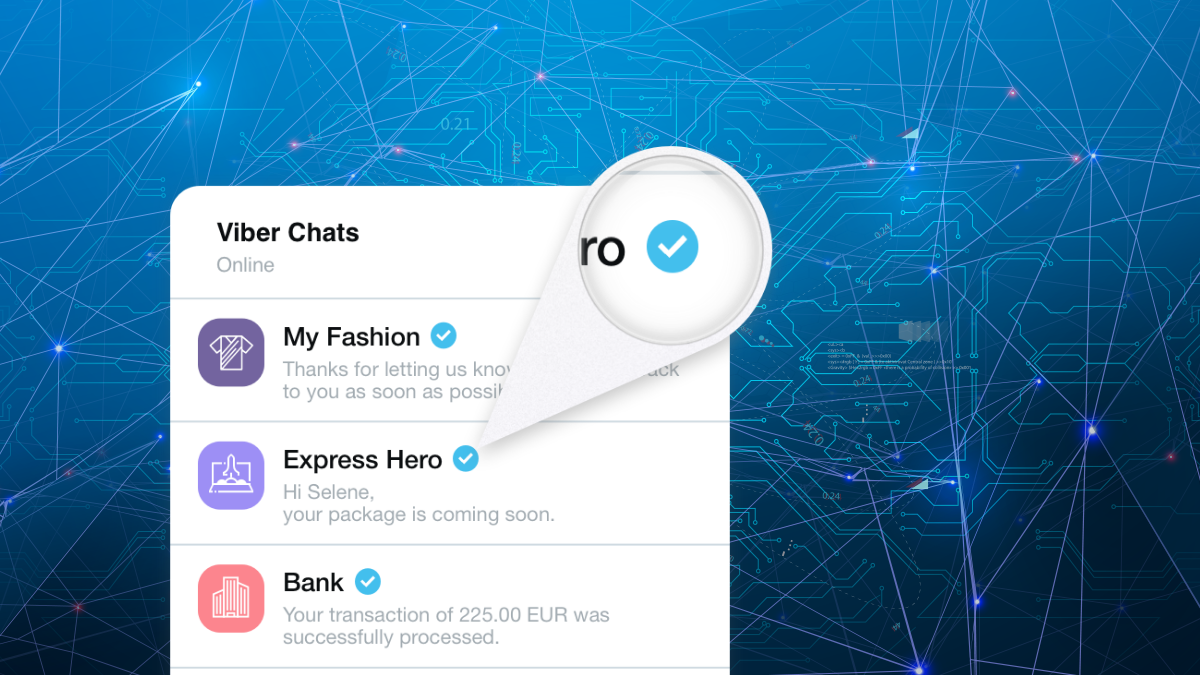
Task: Select the Bank chat name
Action: click(313, 582)
